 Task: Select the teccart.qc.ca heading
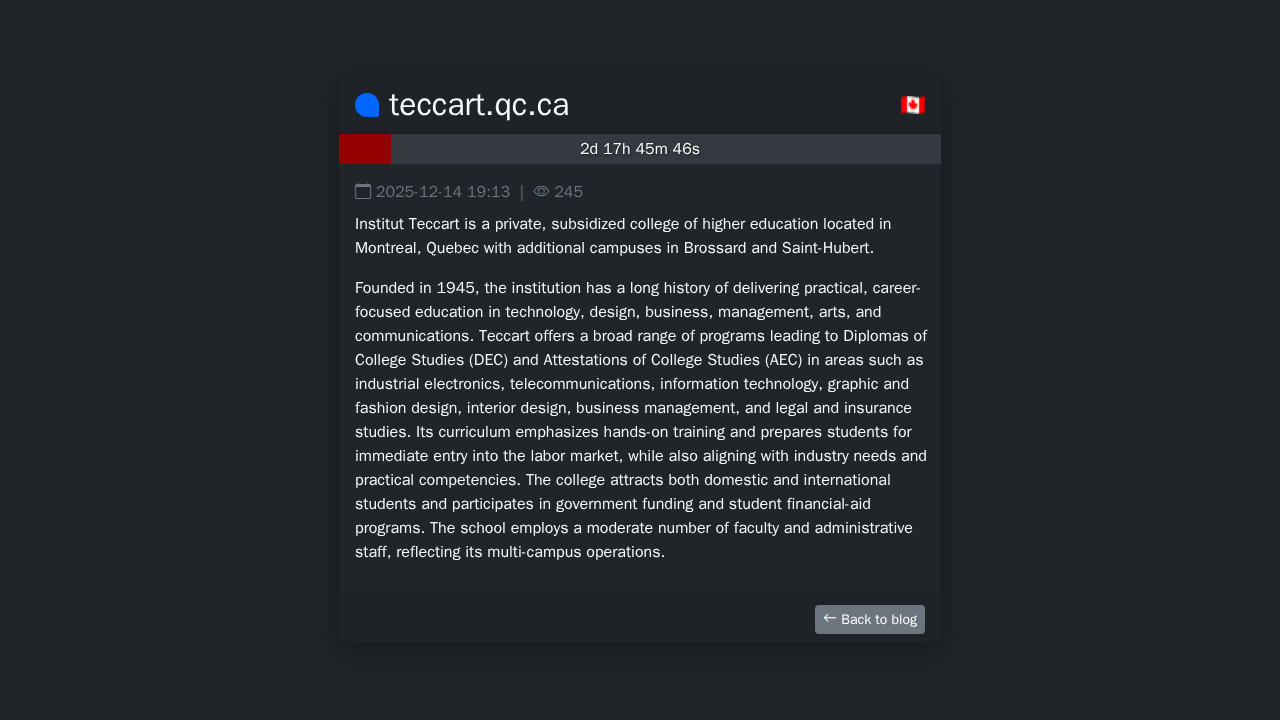479,105
